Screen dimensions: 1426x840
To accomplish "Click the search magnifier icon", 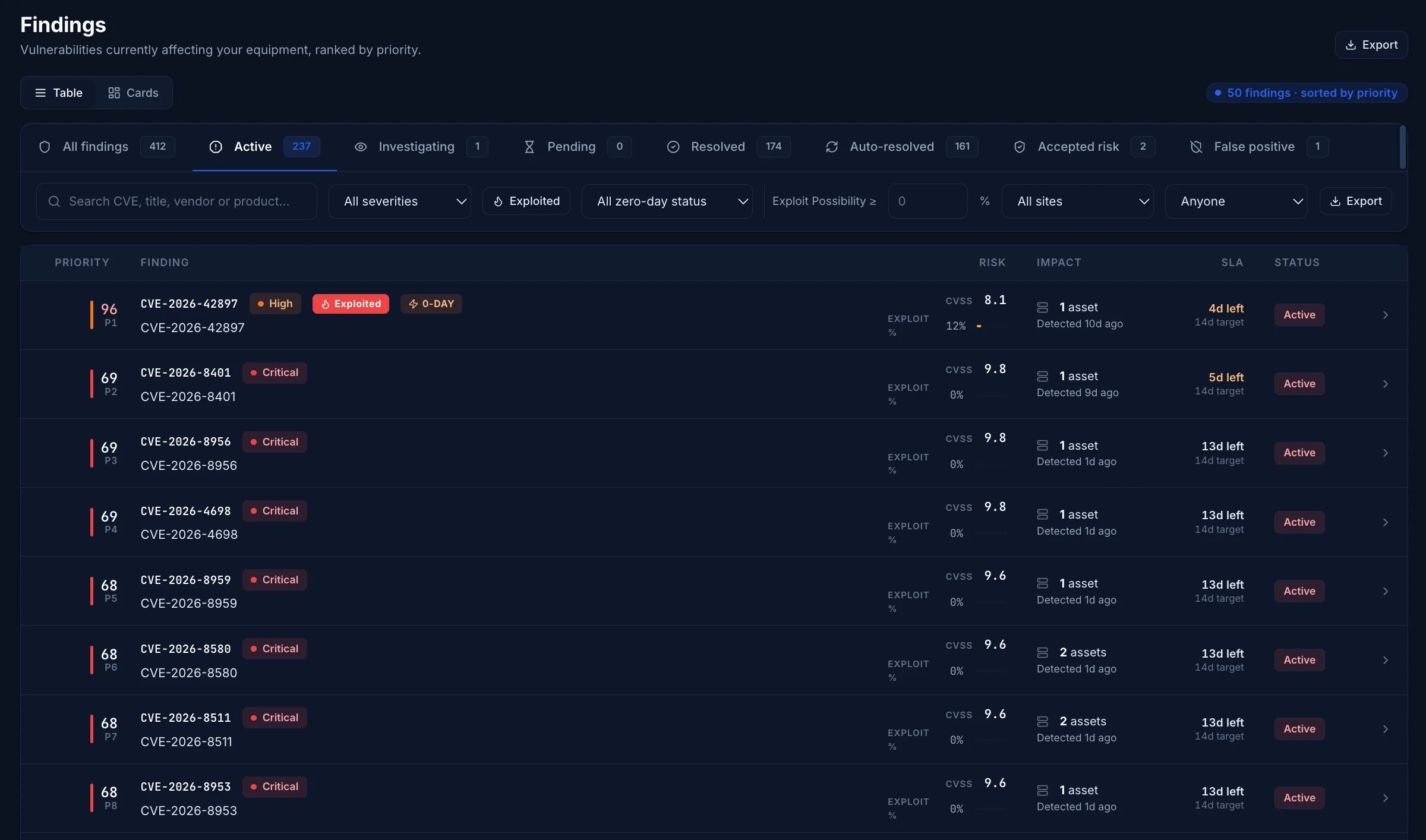I will click(x=54, y=201).
